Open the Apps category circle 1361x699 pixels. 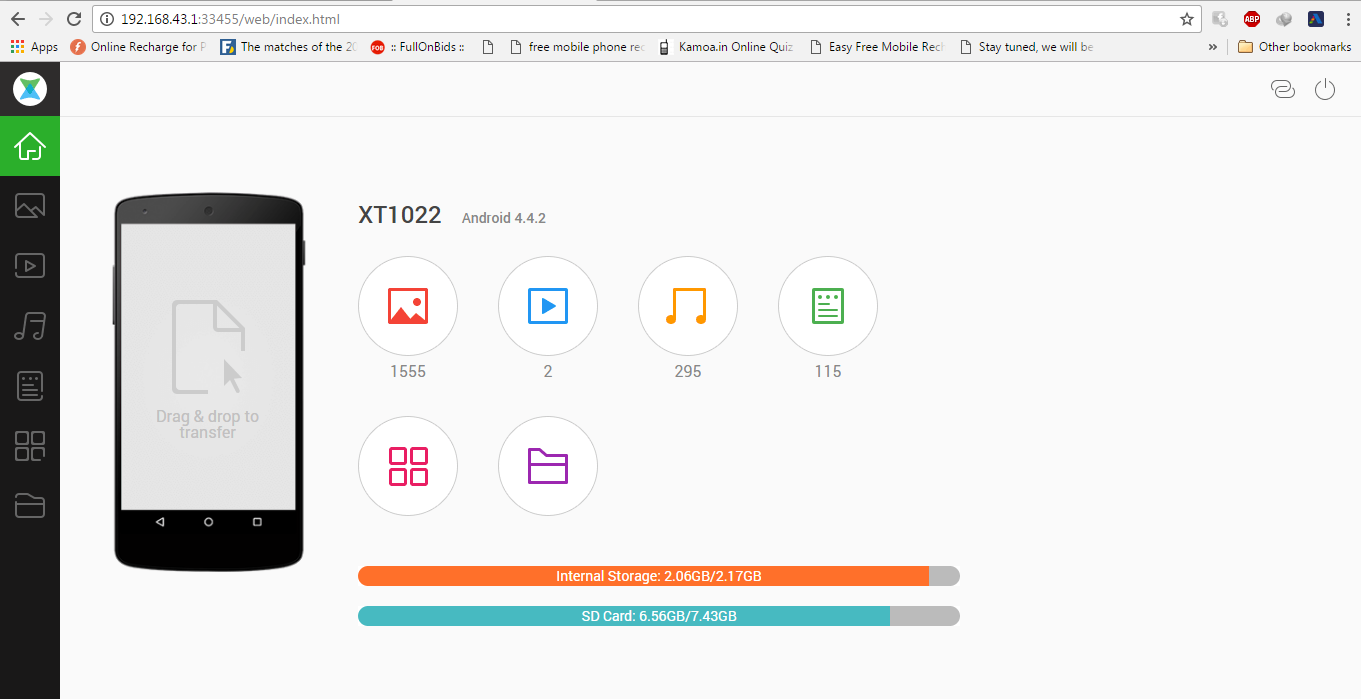(408, 466)
